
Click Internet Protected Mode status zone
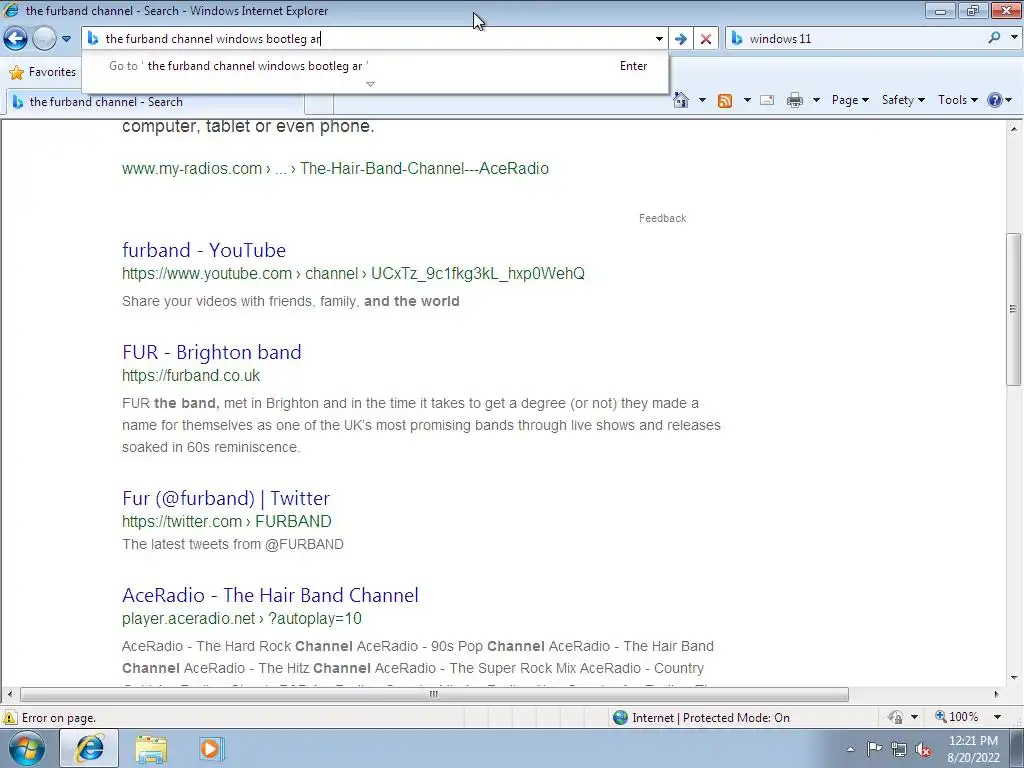pyautogui.click(x=701, y=718)
